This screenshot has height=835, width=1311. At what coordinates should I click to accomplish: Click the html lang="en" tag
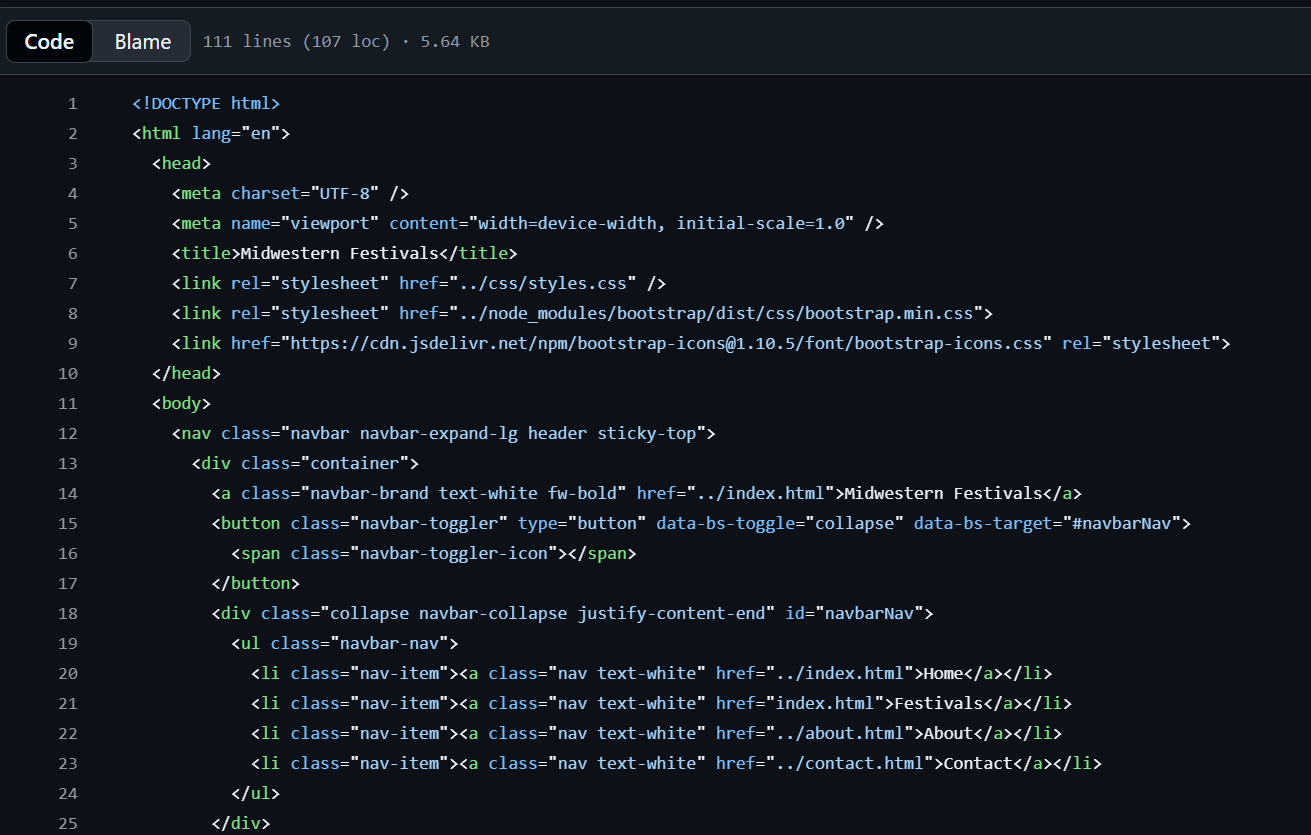(211, 133)
